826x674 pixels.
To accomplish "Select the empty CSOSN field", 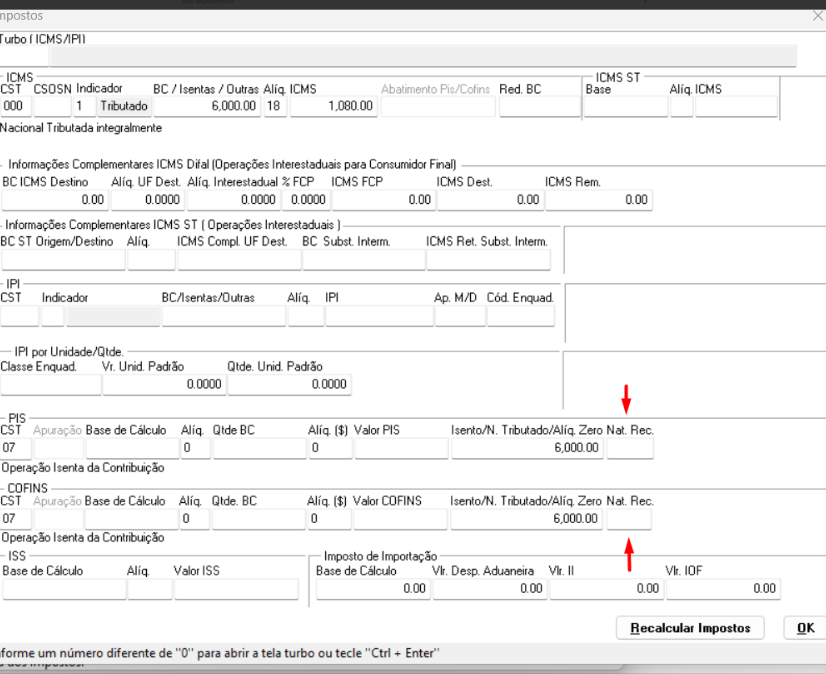I will (x=52, y=106).
